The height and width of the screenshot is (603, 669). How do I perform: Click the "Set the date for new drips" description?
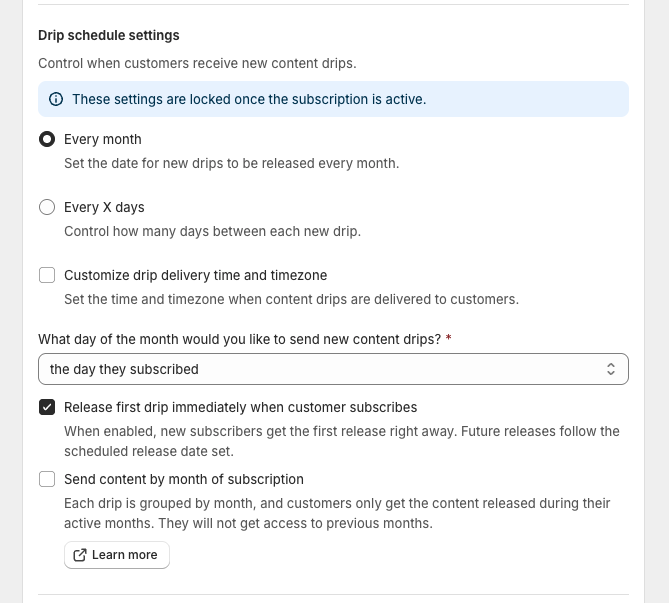click(x=231, y=163)
